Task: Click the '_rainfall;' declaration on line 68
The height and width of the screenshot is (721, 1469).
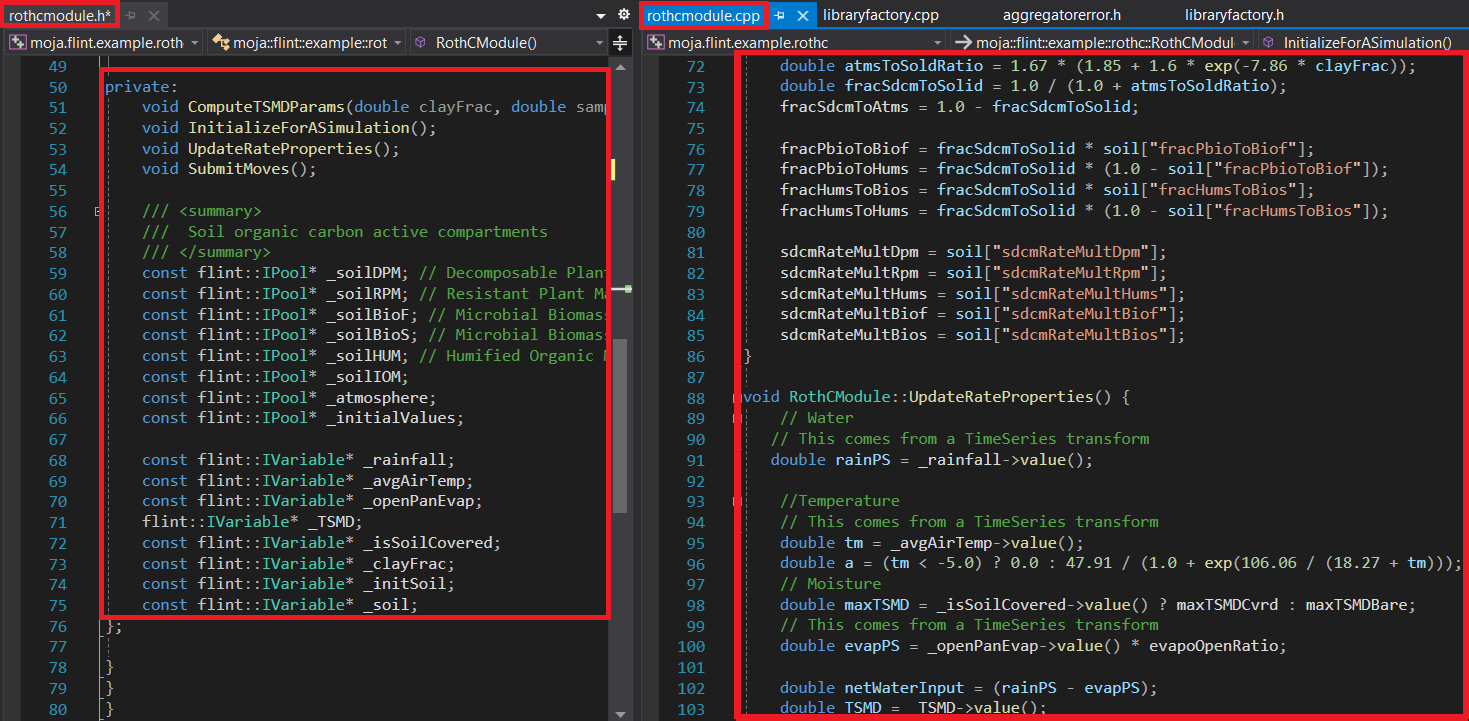Action: click(409, 460)
